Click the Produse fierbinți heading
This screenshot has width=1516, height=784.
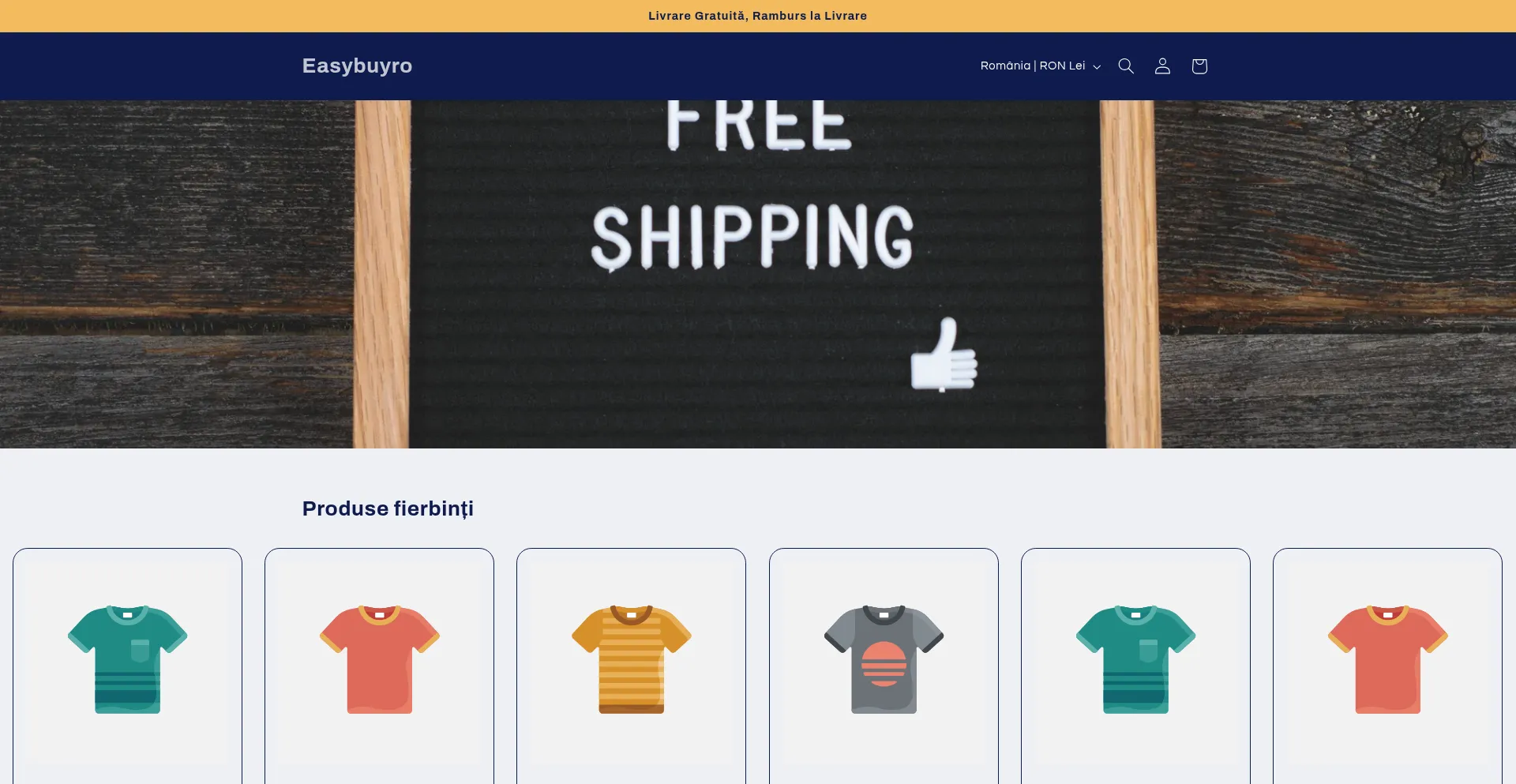[388, 508]
